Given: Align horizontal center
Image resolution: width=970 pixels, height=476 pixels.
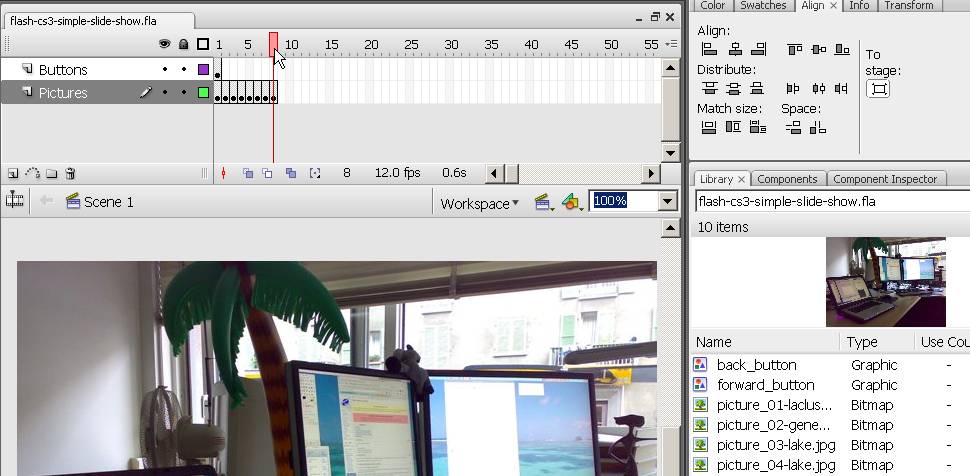Looking at the screenshot, I should pos(735,49).
